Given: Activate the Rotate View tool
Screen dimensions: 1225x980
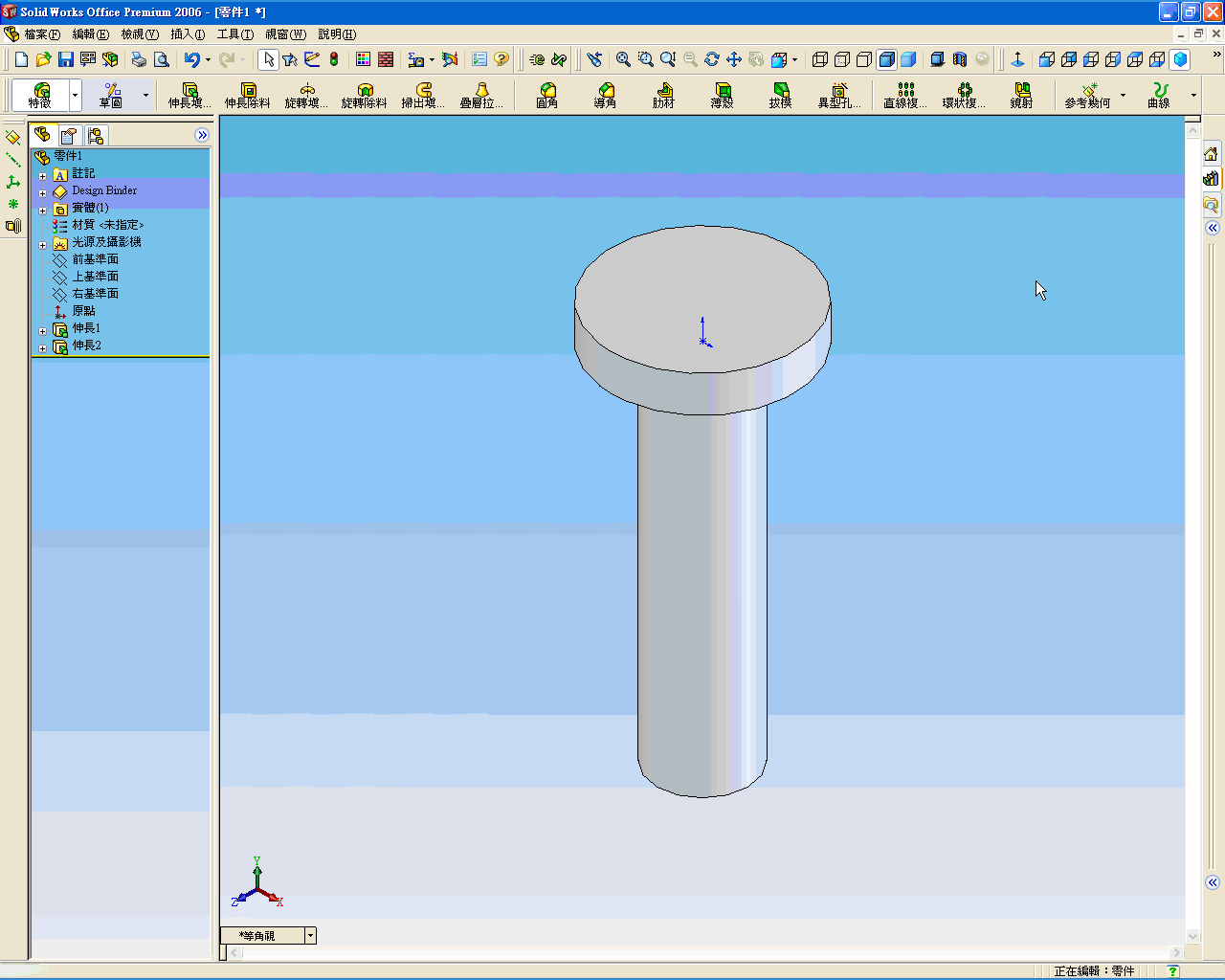Looking at the screenshot, I should point(712,59).
